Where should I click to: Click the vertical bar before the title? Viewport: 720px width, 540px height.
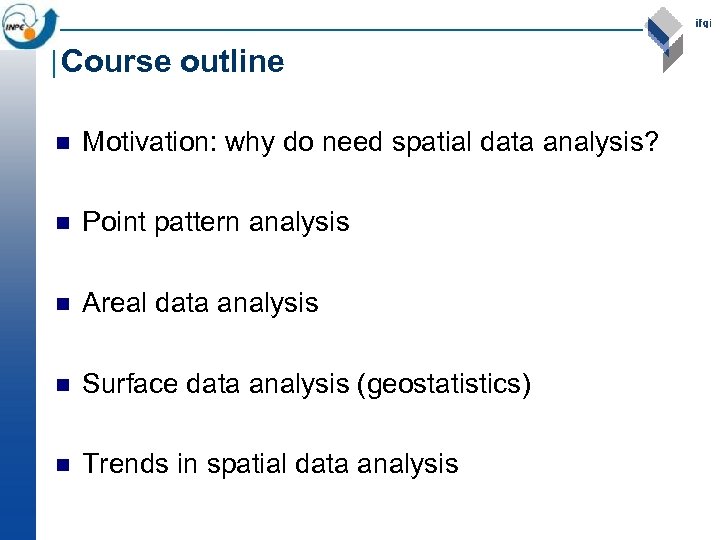pos(54,63)
